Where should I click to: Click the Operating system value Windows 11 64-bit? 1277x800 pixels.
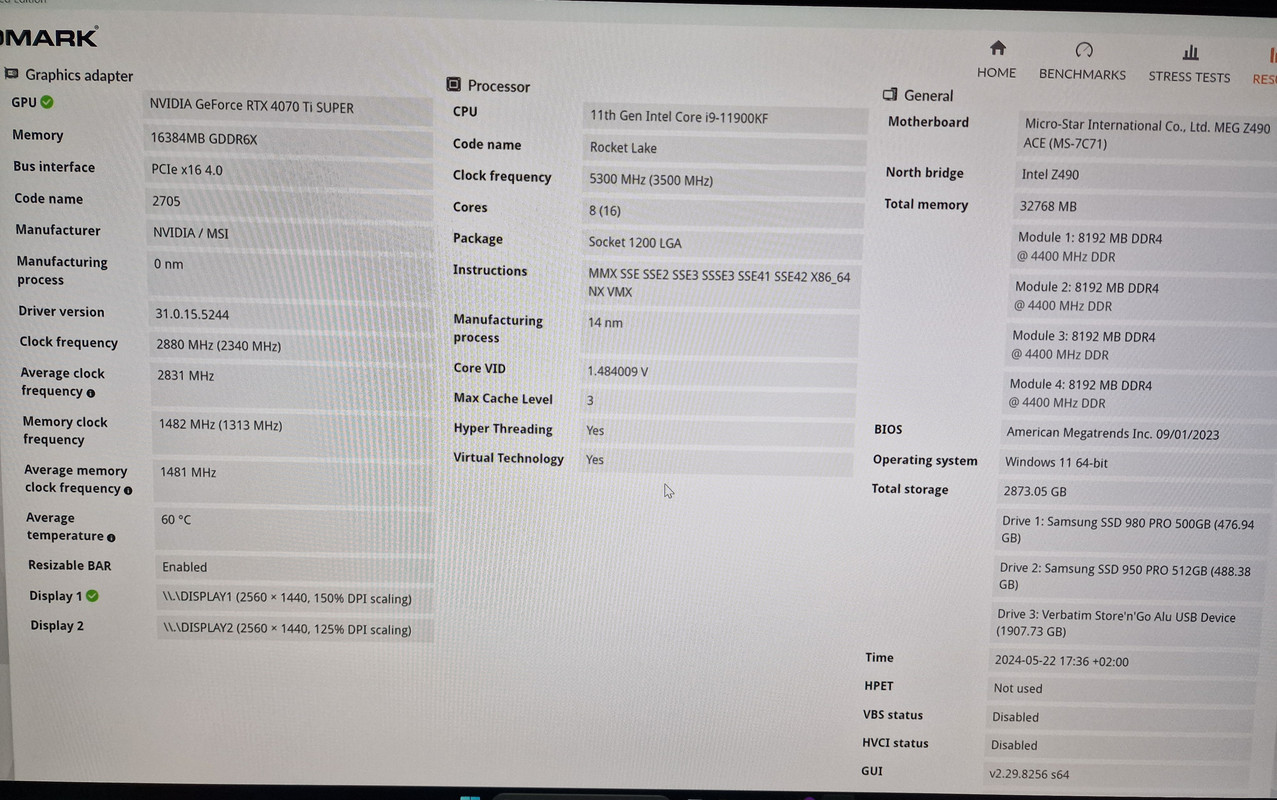(x=1056, y=462)
